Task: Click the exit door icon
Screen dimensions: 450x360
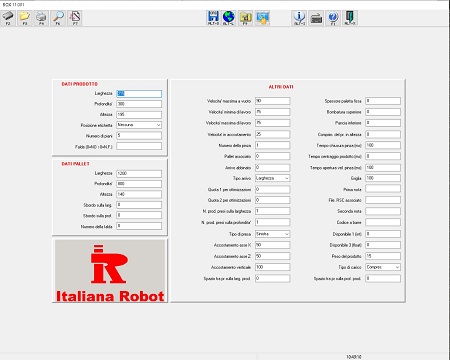Action: 350,18
